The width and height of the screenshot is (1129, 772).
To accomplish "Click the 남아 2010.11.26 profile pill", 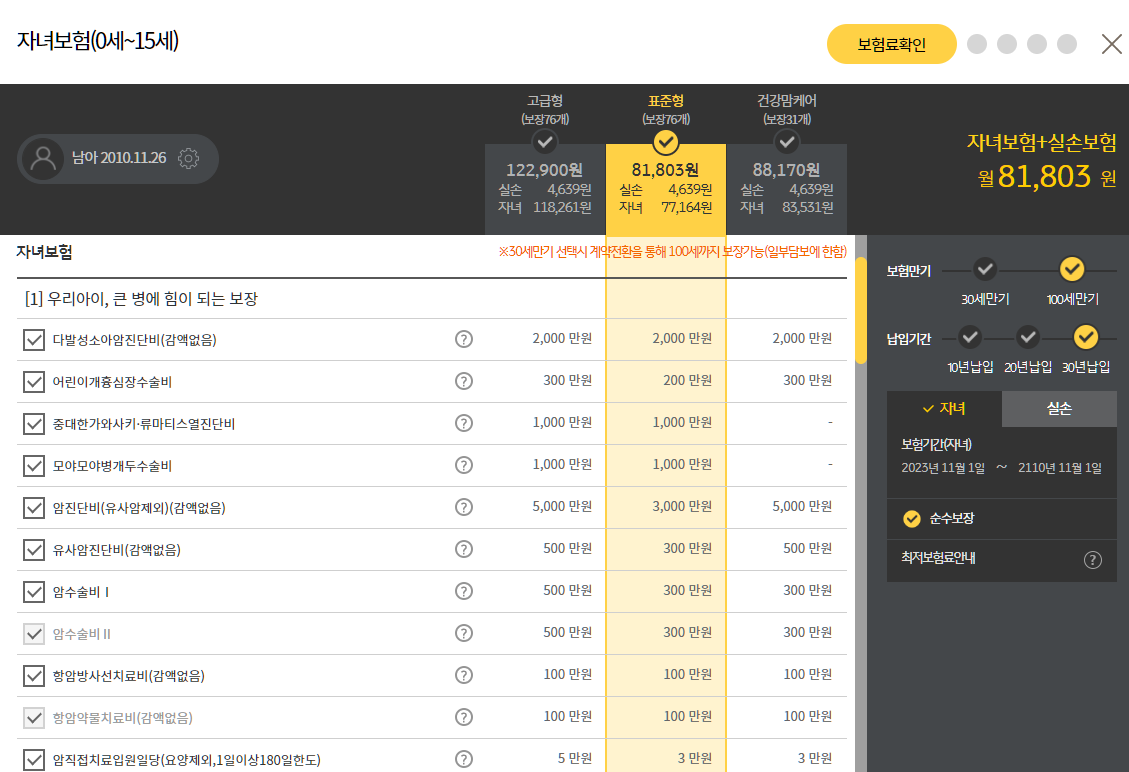I will coord(117,158).
